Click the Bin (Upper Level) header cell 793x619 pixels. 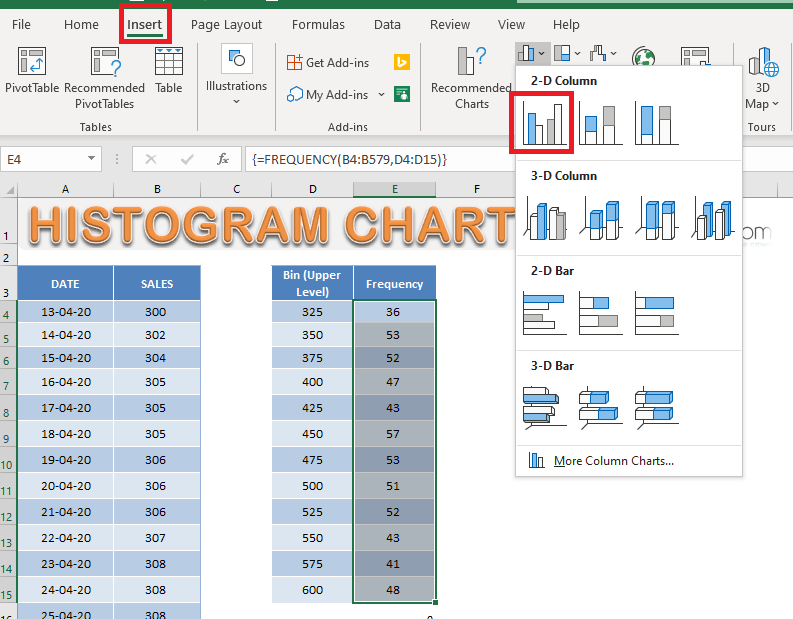312,283
